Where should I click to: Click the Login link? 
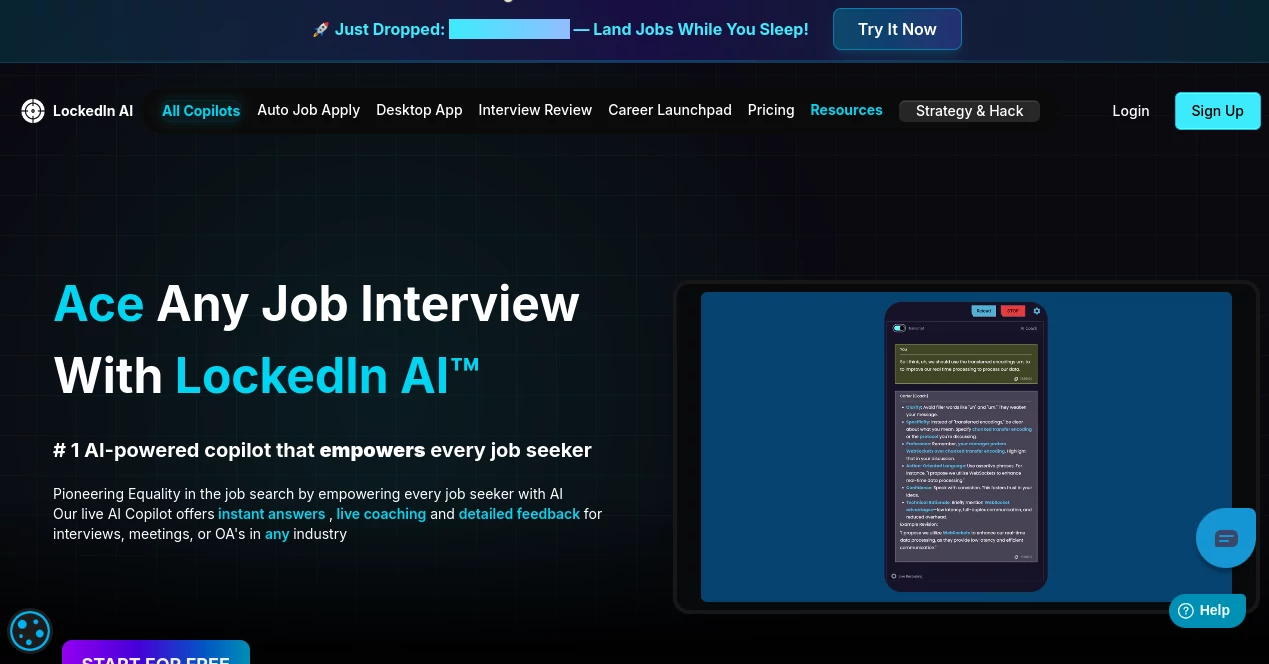click(x=1131, y=111)
